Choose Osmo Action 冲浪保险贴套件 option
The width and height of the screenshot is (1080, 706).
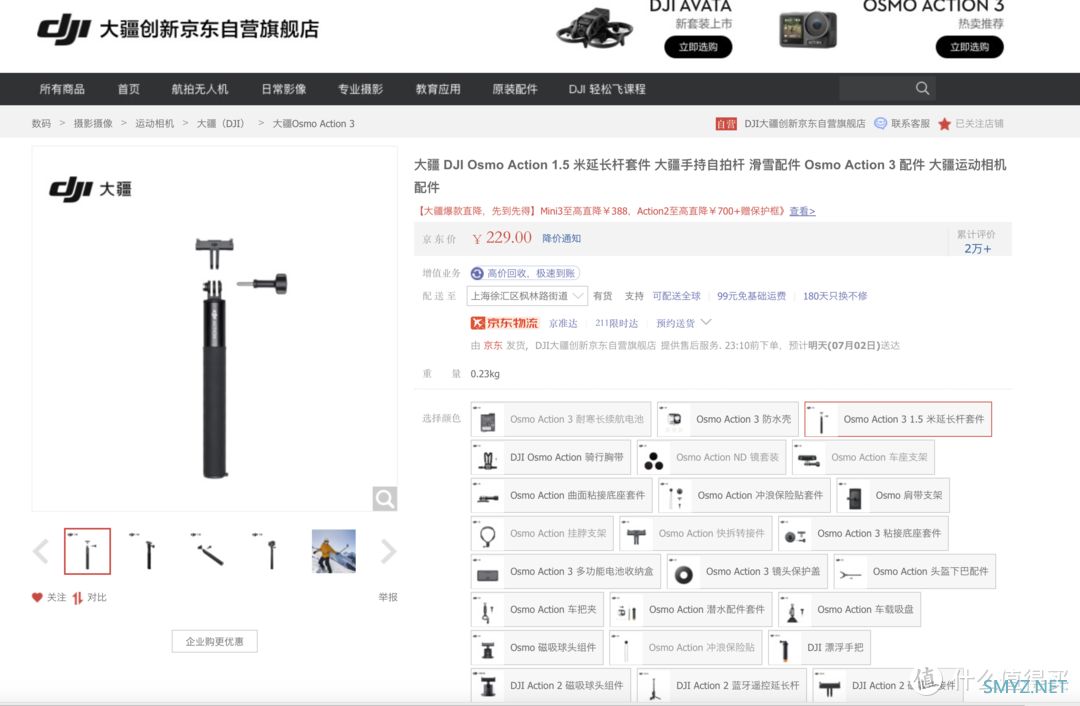(744, 495)
